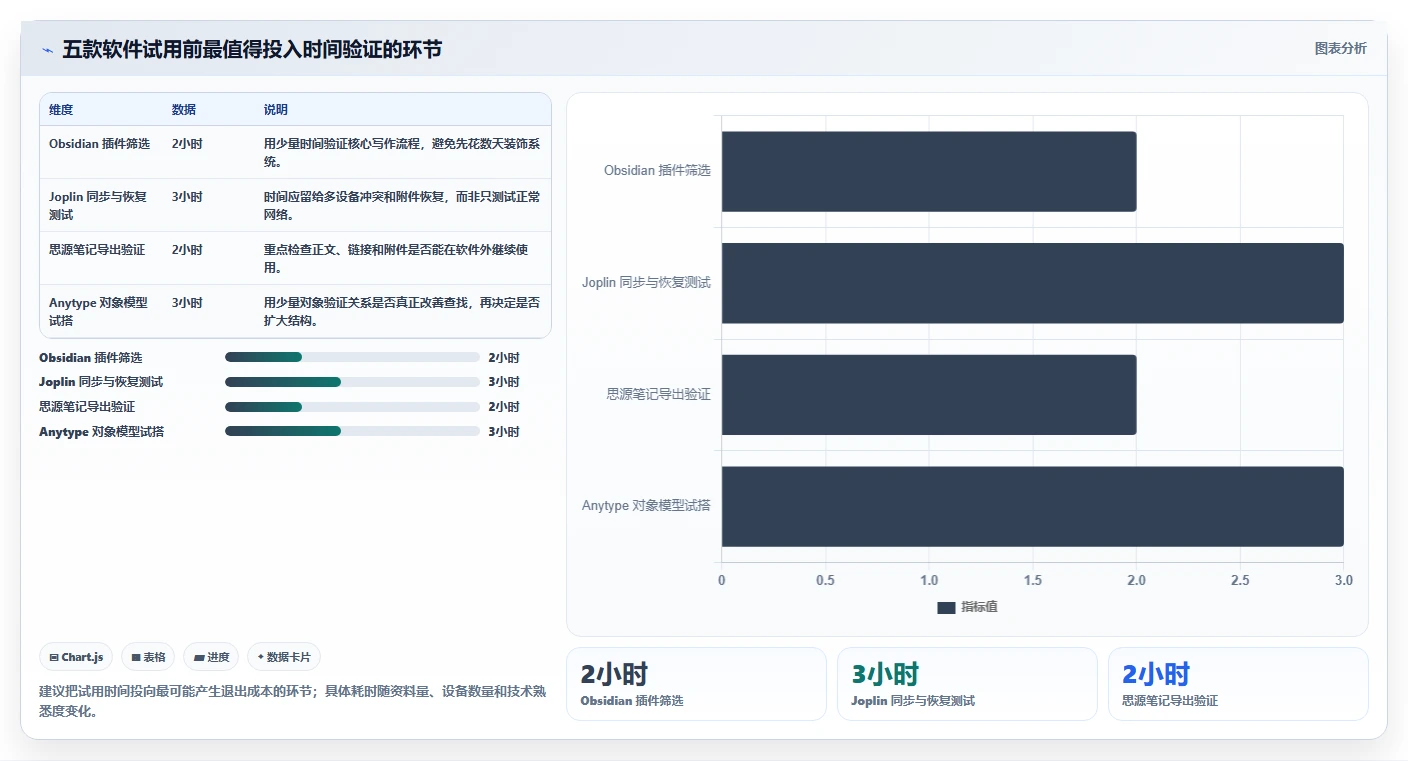The image size is (1408, 761).
Task: Click the Anytype 对象模型试搭 chart bar
Action: (1033, 506)
